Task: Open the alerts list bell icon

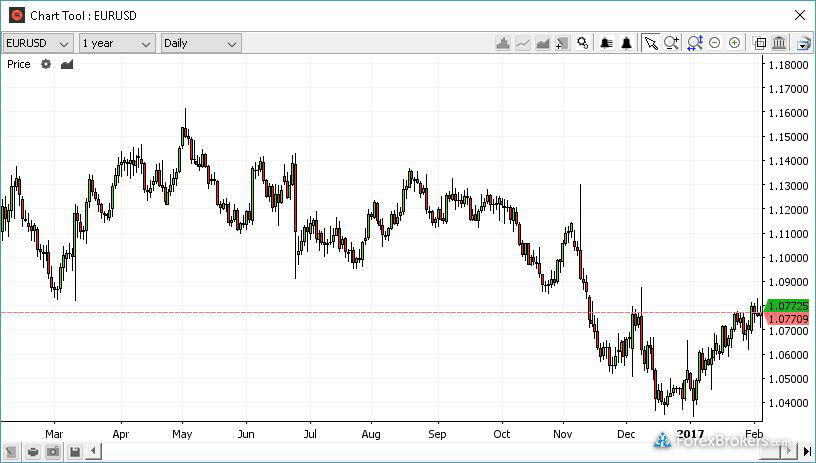Action: point(606,43)
